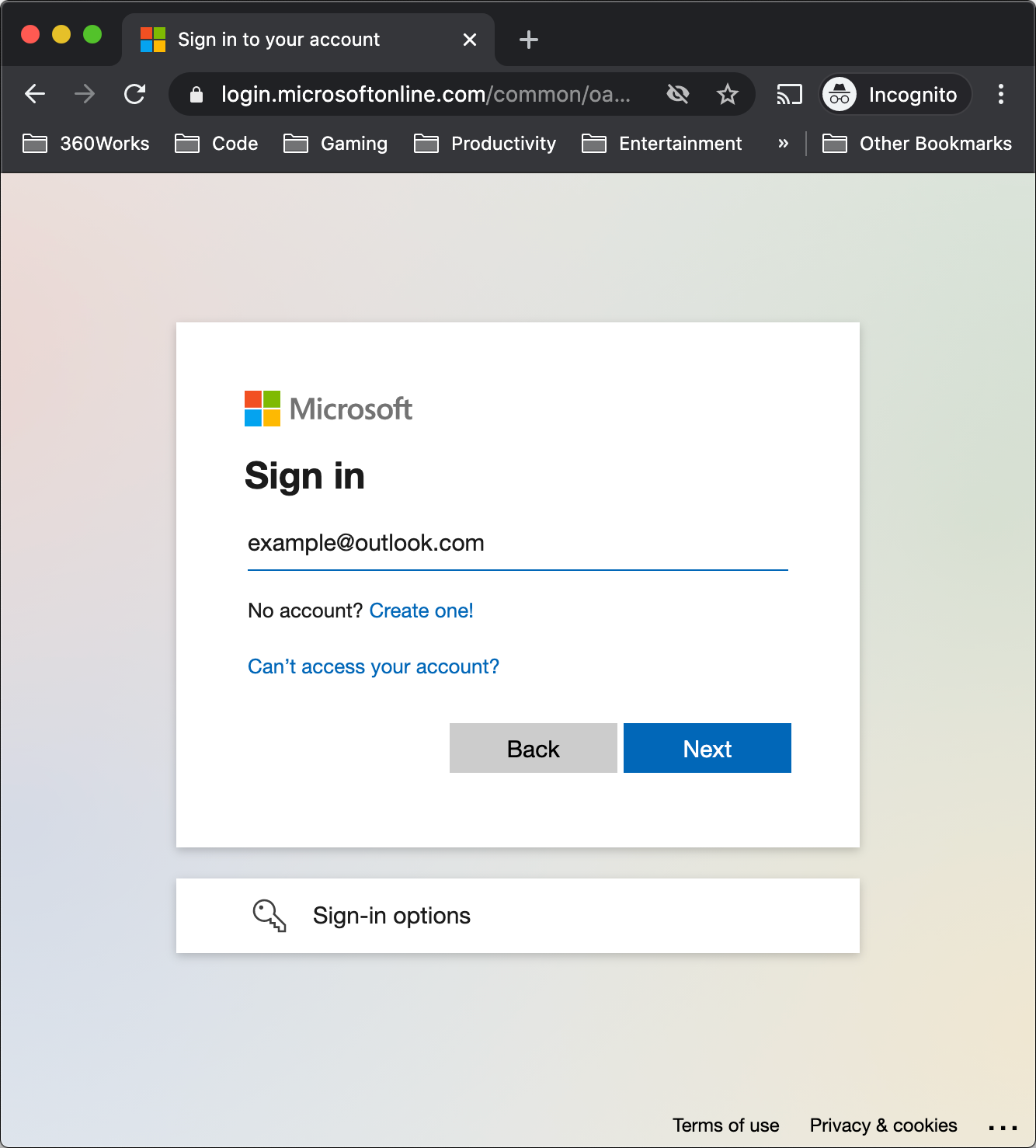
Task: Close the Sign in to your account tab
Action: [x=470, y=40]
